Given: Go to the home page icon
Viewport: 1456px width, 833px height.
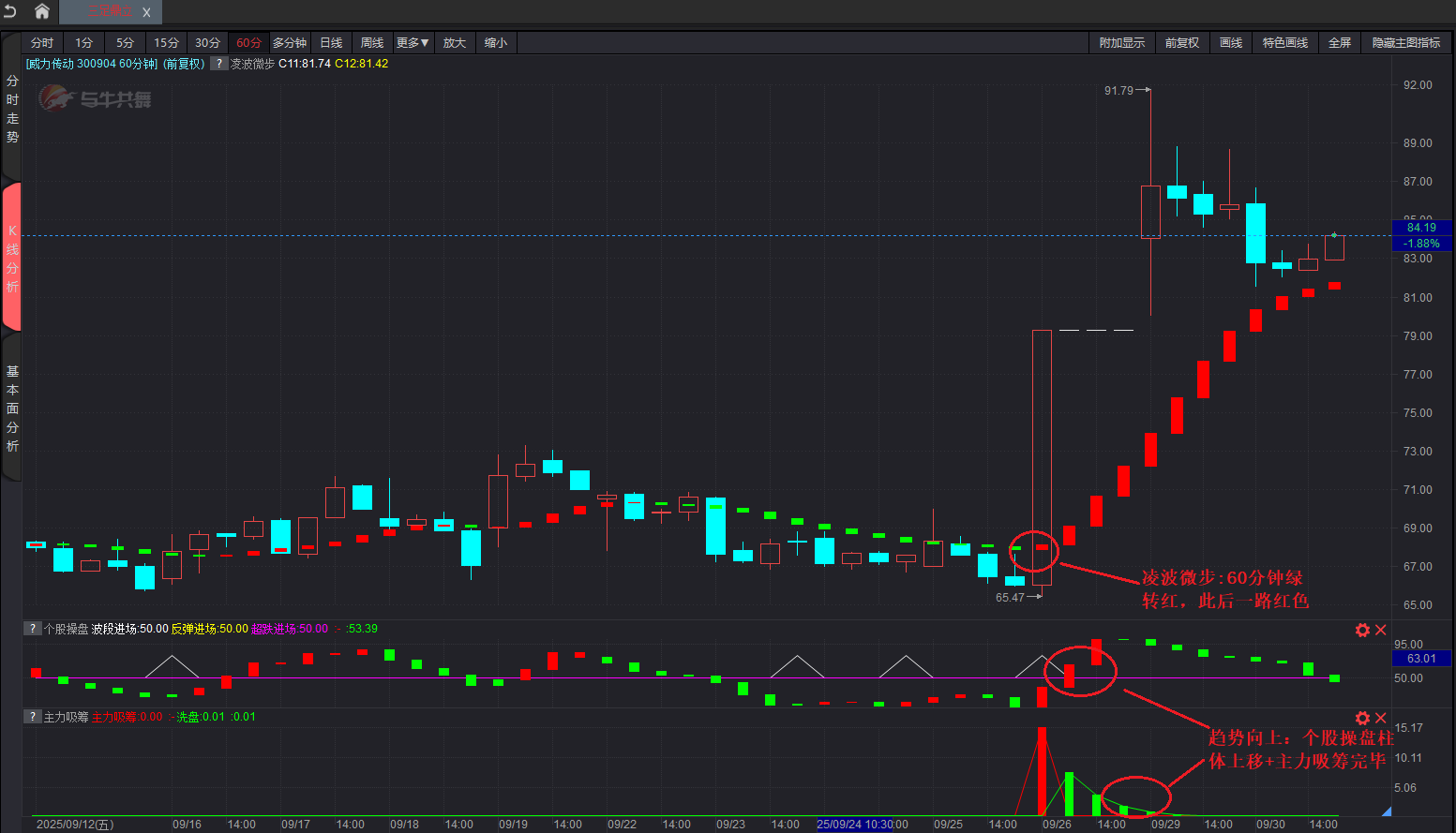Looking at the screenshot, I should tap(42, 11).
